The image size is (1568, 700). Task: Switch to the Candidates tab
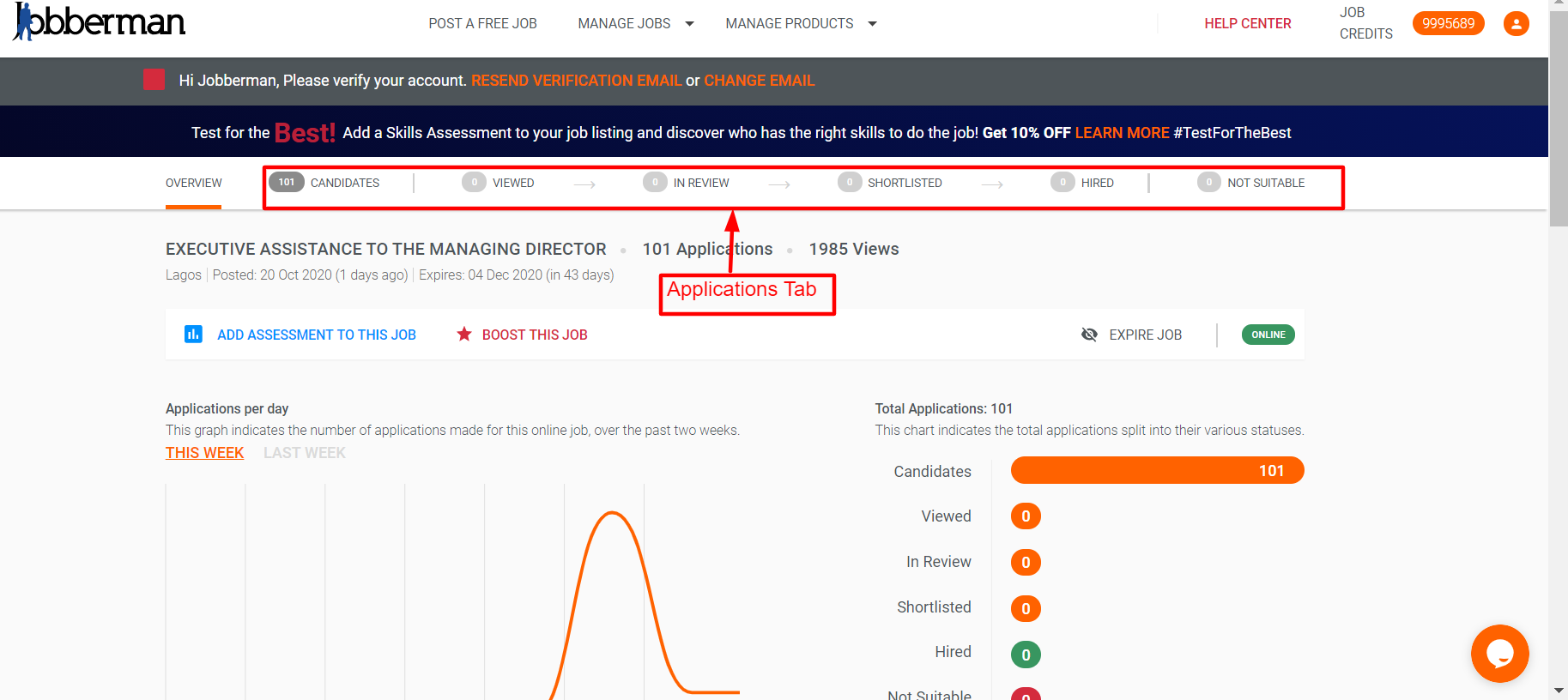pos(344,183)
